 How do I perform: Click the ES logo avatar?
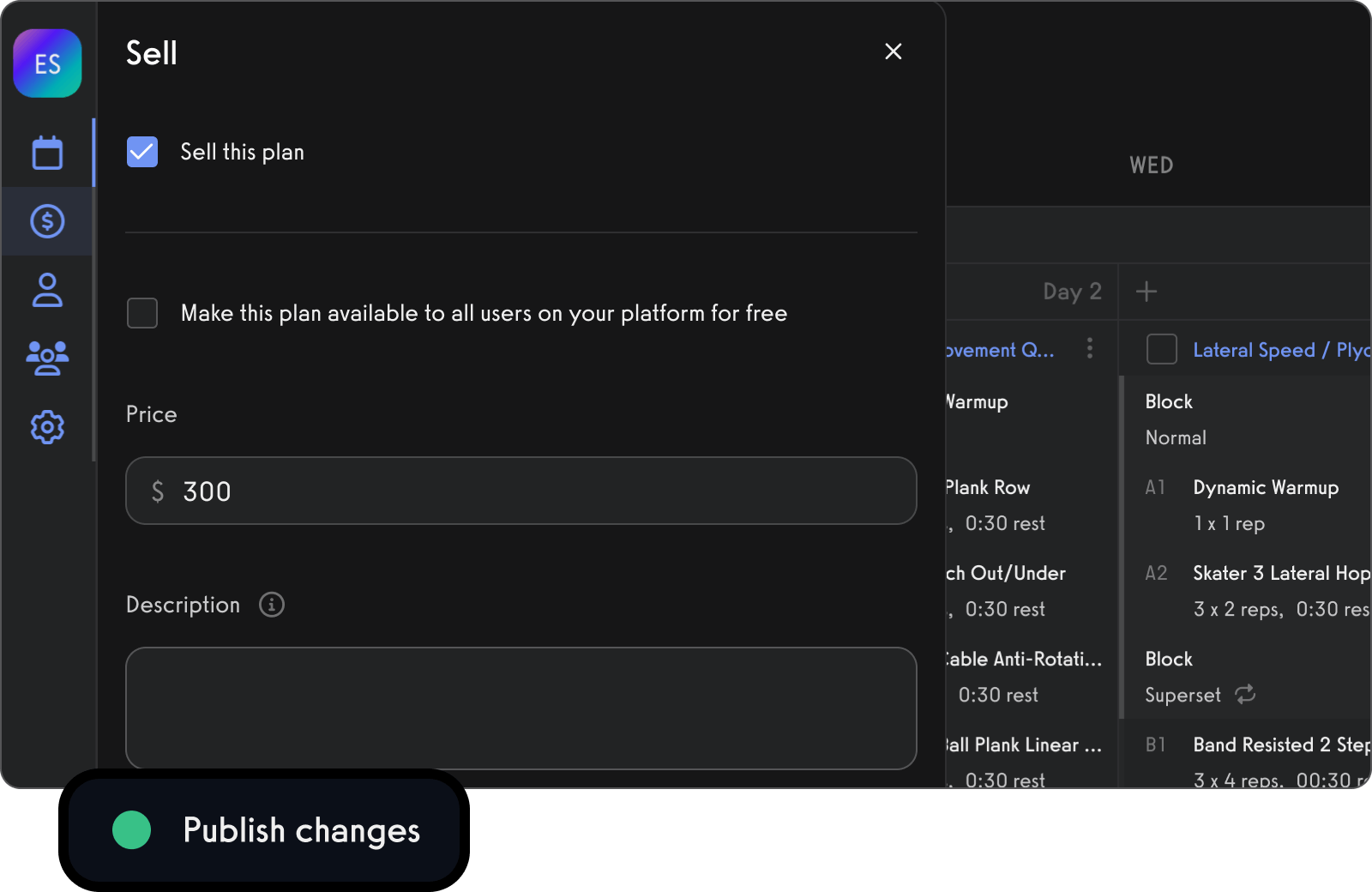[47, 63]
